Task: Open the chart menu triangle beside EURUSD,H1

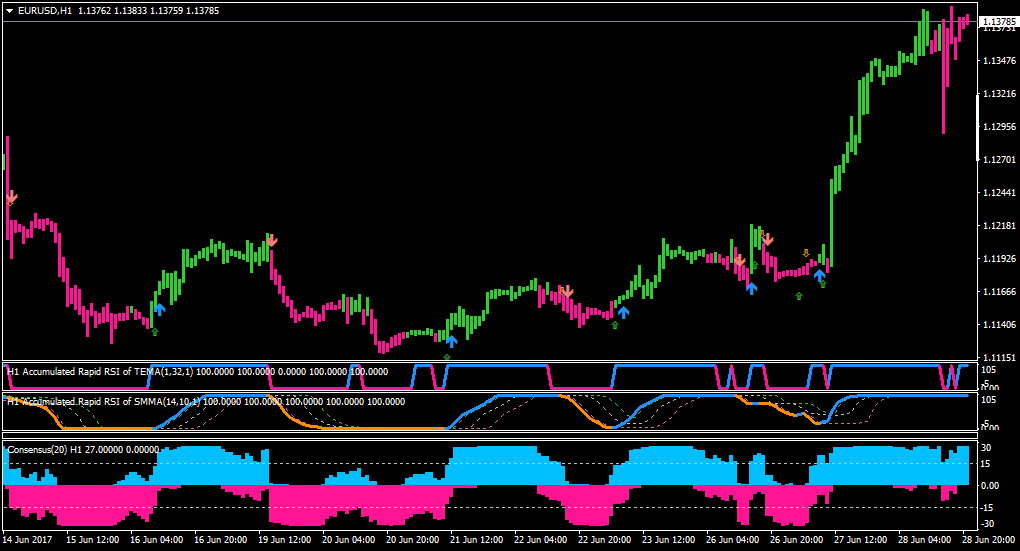Action: (10, 11)
